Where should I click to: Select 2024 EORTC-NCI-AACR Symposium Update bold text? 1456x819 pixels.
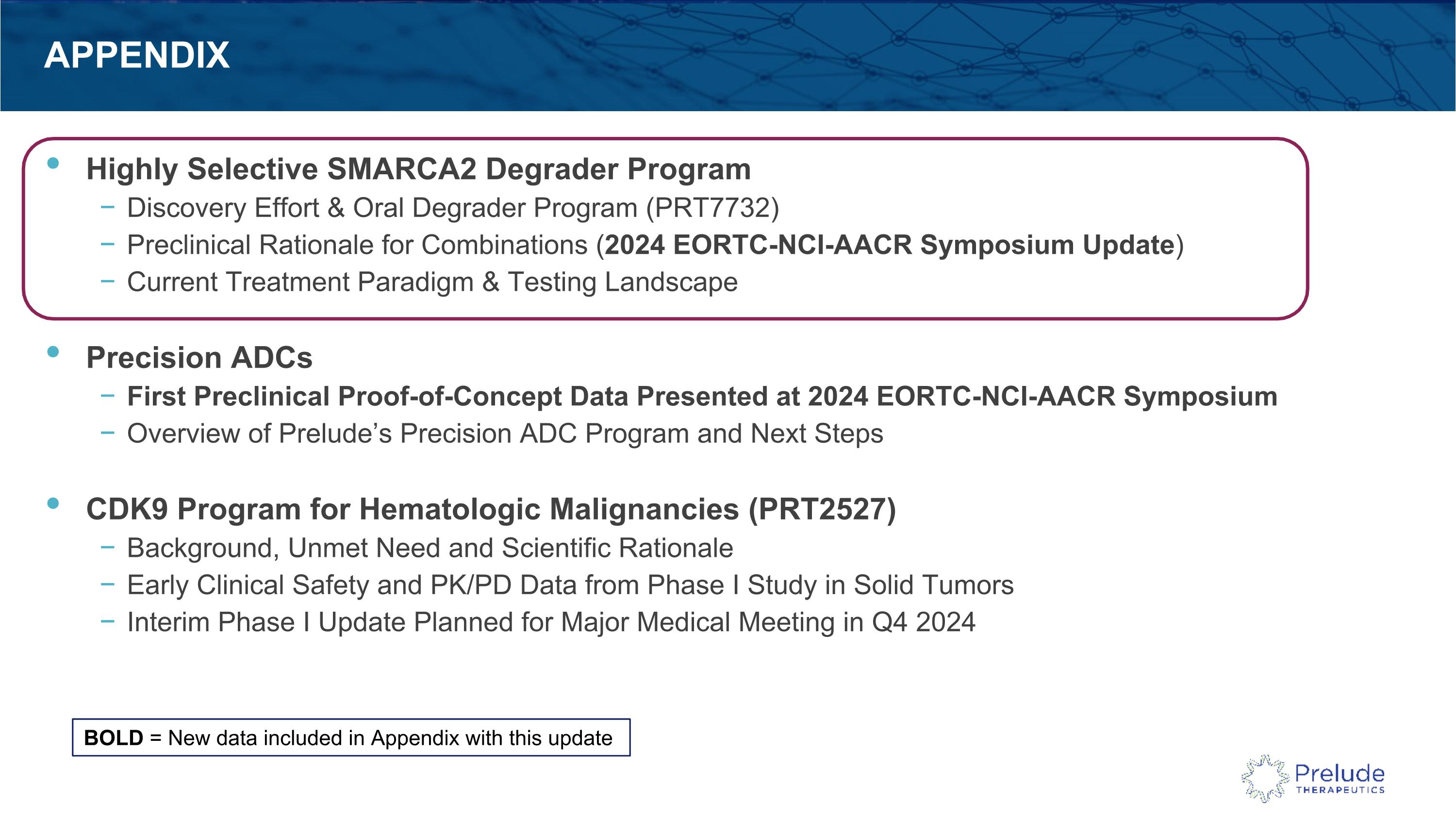coord(890,245)
